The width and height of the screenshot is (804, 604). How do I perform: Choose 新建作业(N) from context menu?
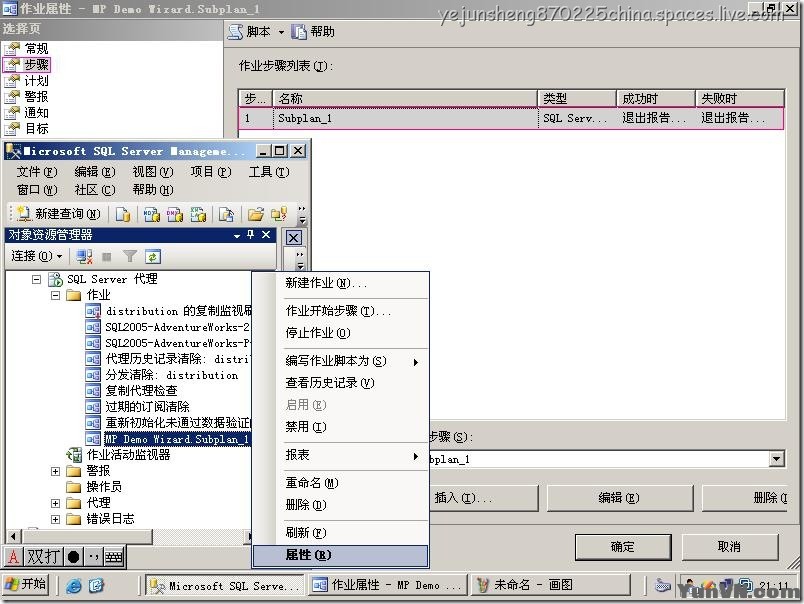[340, 283]
